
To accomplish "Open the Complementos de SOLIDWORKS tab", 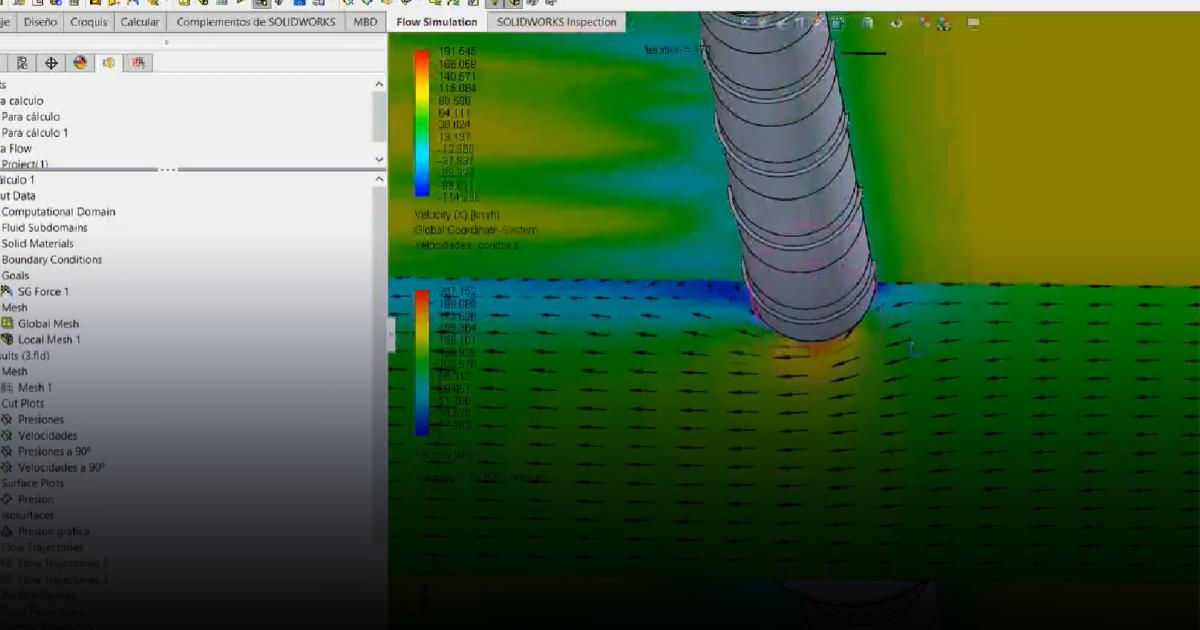I will click(x=256, y=21).
